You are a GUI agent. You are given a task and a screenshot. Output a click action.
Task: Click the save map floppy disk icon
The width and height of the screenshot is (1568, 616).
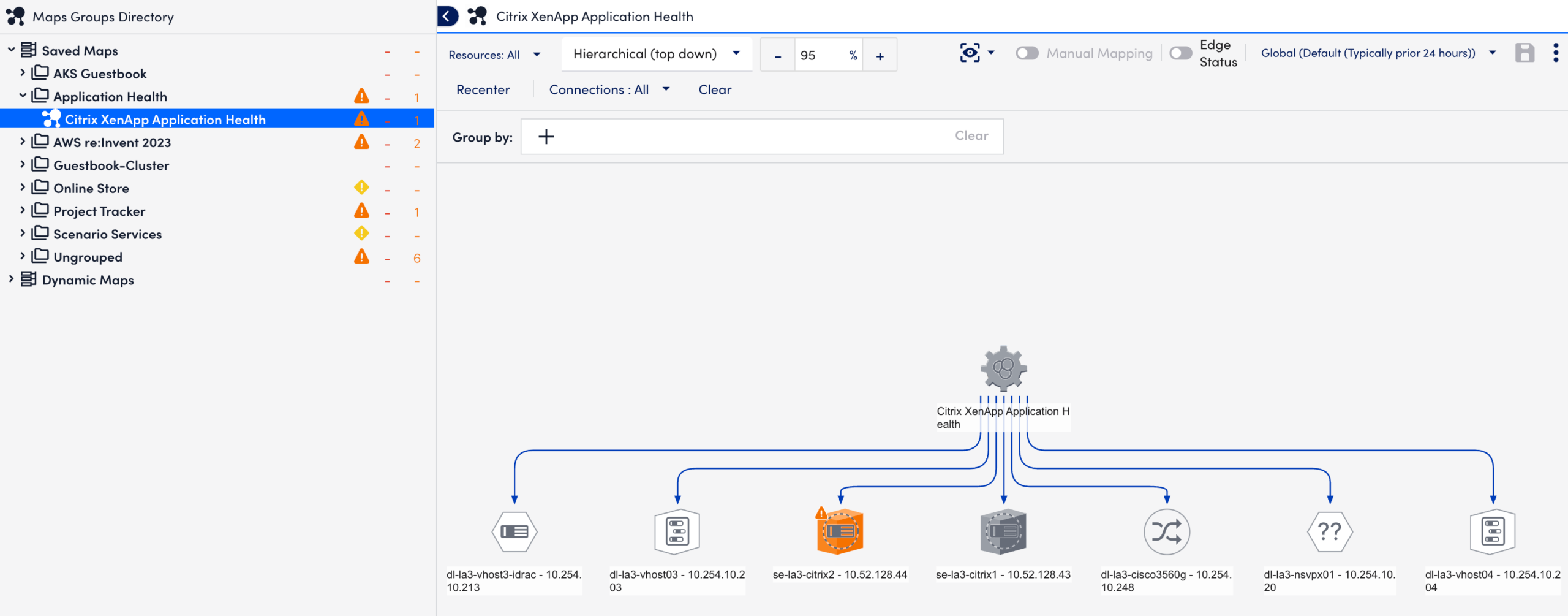(x=1525, y=53)
